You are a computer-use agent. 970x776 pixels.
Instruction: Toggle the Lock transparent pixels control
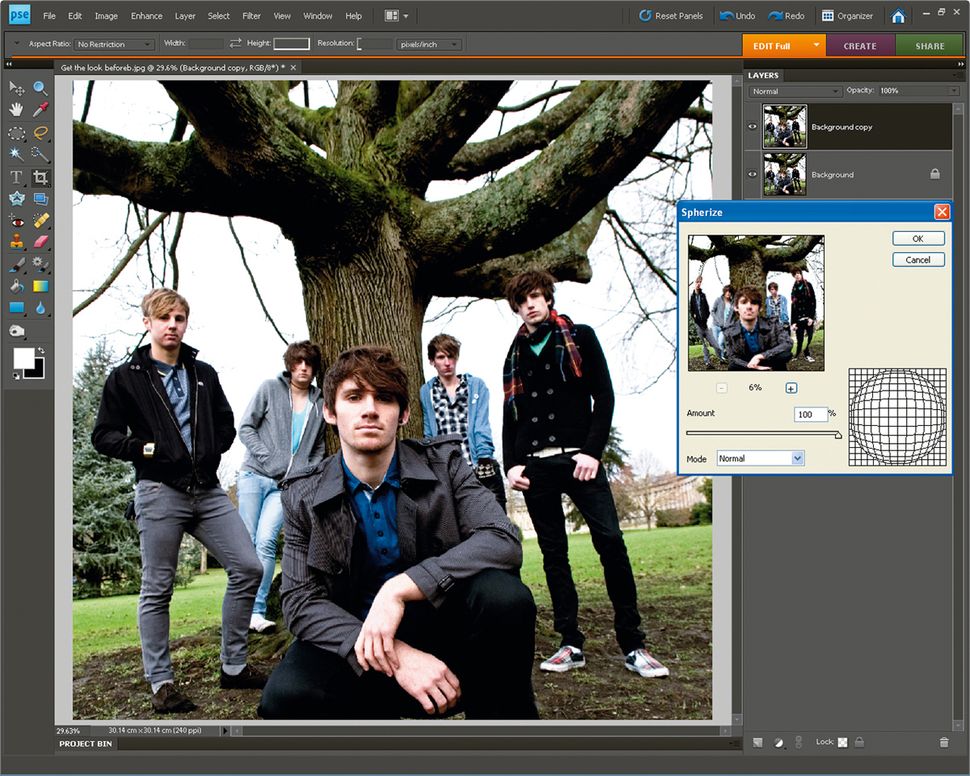pyautogui.click(x=842, y=742)
